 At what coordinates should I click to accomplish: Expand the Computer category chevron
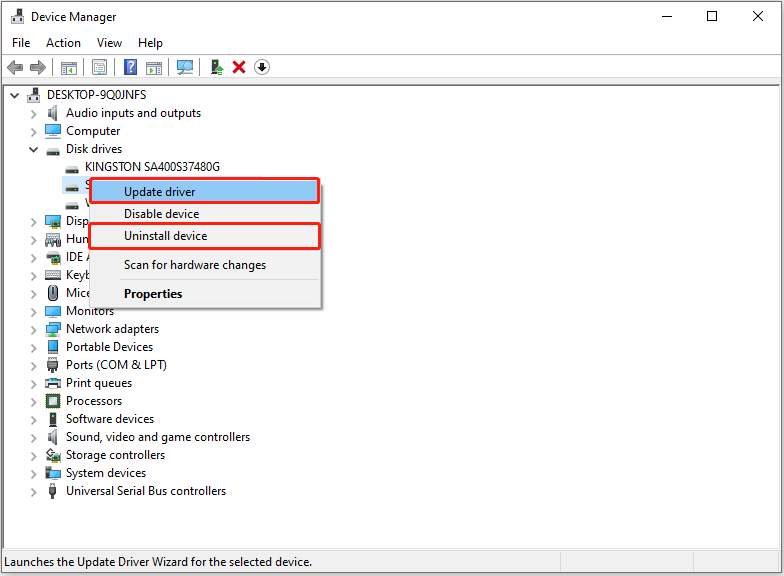tap(34, 132)
